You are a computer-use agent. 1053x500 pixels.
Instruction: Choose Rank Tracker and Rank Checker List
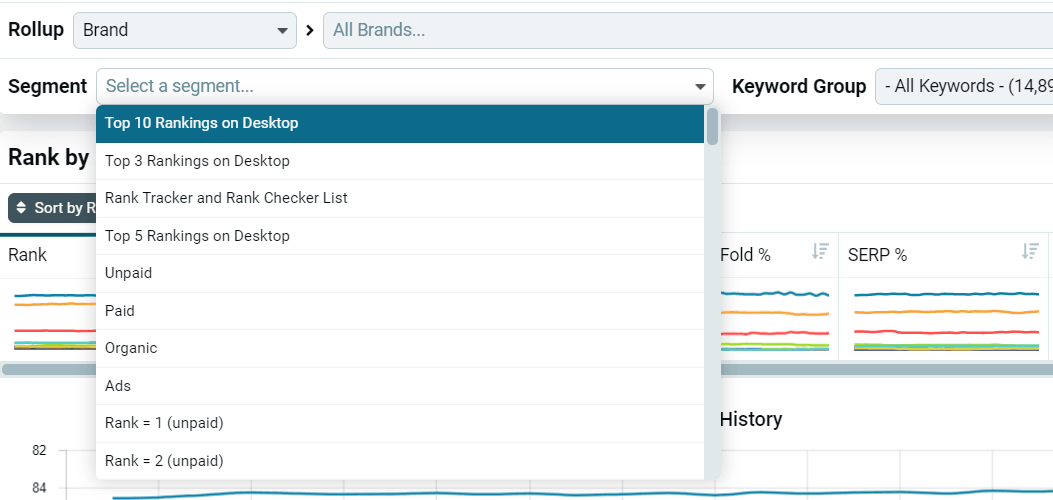400,199
